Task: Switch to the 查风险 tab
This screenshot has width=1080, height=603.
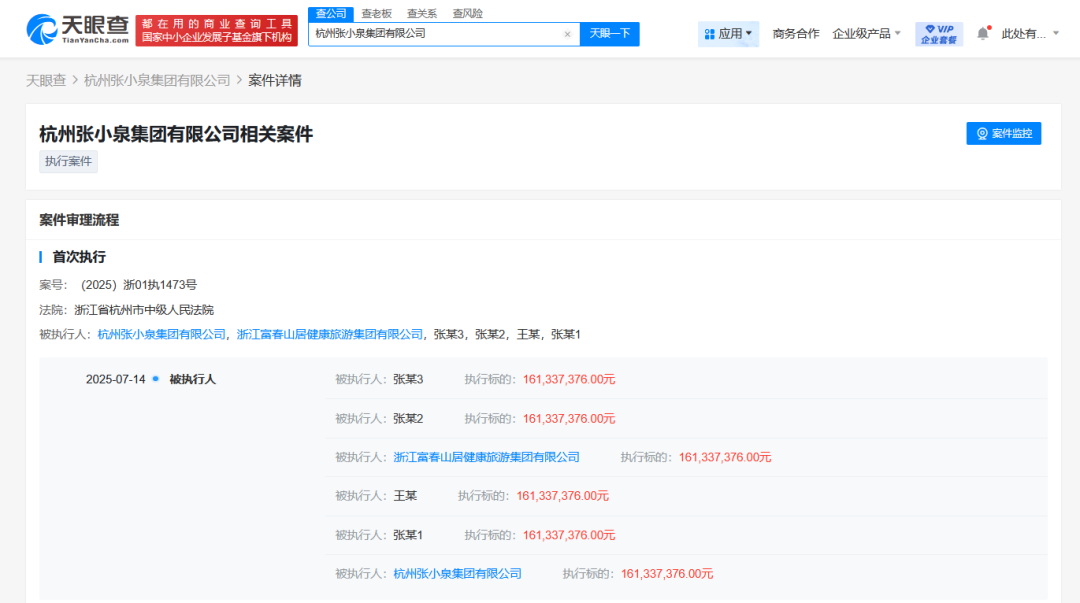Action: [x=466, y=13]
